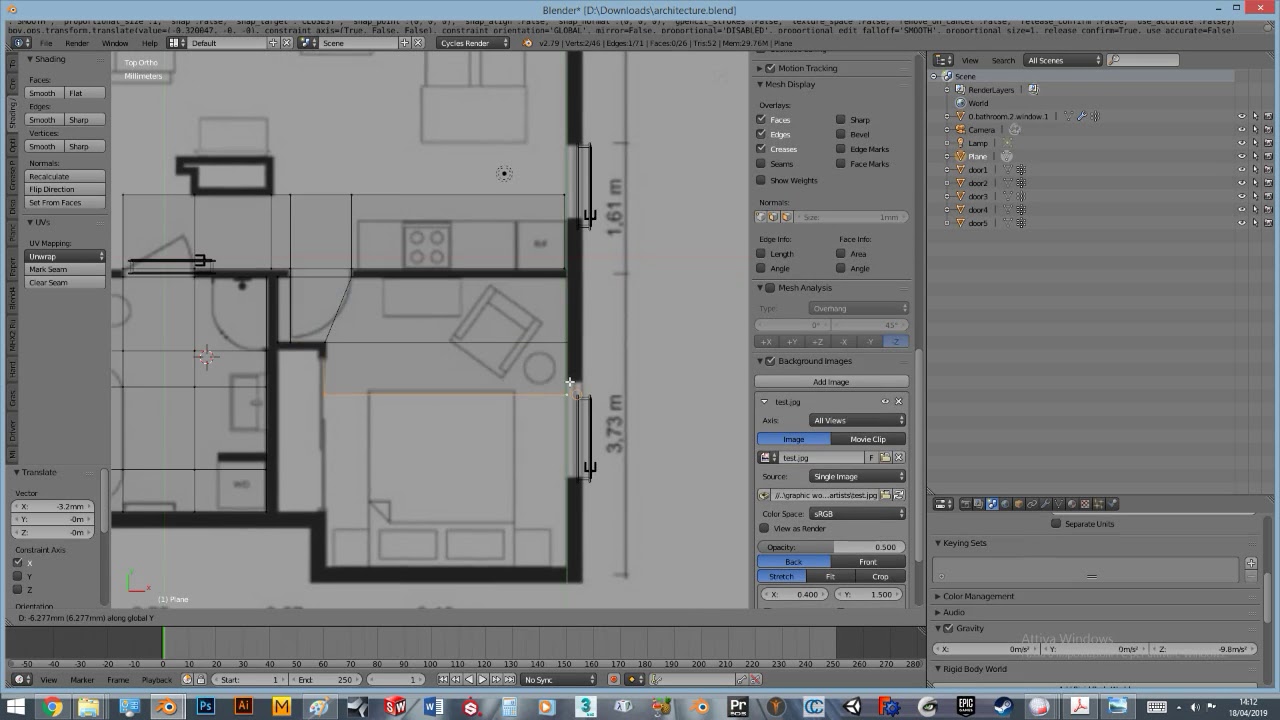This screenshot has width=1280, height=720.
Task: Disable Faces overlay checkbox
Action: 761,120
